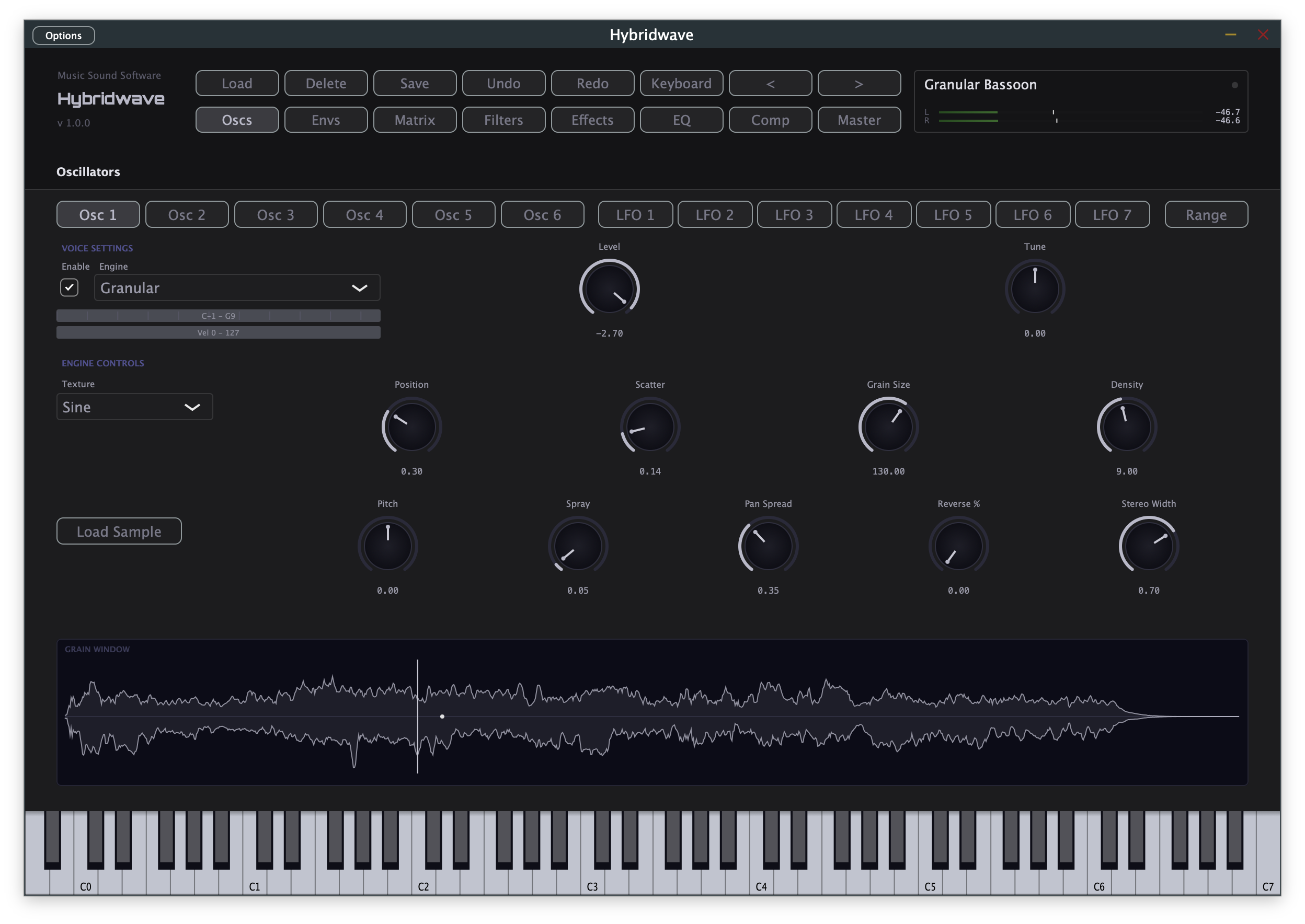Image resolution: width=1305 pixels, height=924 pixels.
Task: Click the Stereo Width knob
Action: pyautogui.click(x=1148, y=546)
